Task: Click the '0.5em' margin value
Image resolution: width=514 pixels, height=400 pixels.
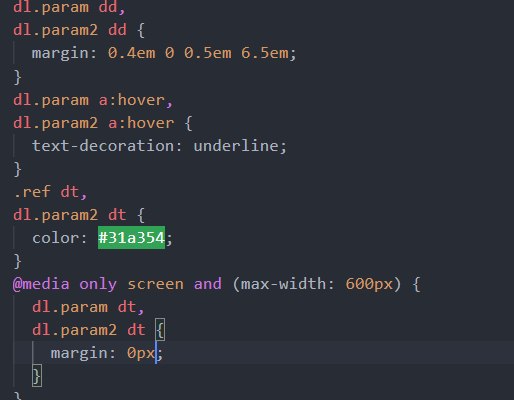Action: 208,53
